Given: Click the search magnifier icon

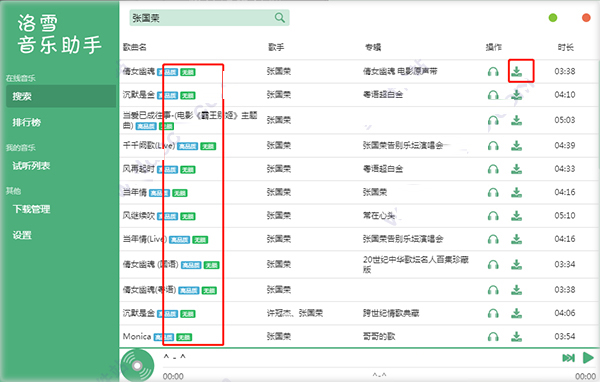Looking at the screenshot, I should coord(280,18).
